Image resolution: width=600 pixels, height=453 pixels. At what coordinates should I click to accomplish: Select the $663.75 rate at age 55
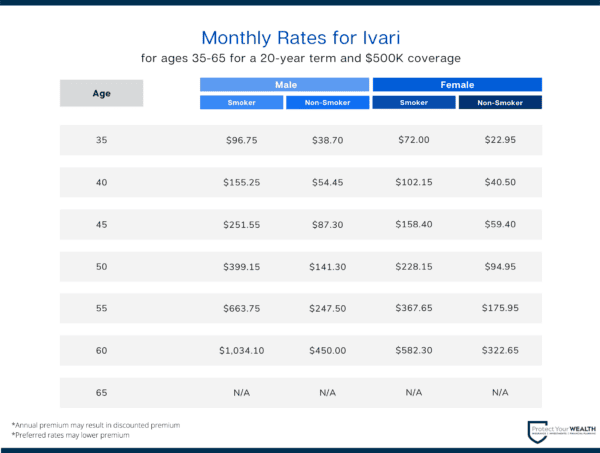241,308
